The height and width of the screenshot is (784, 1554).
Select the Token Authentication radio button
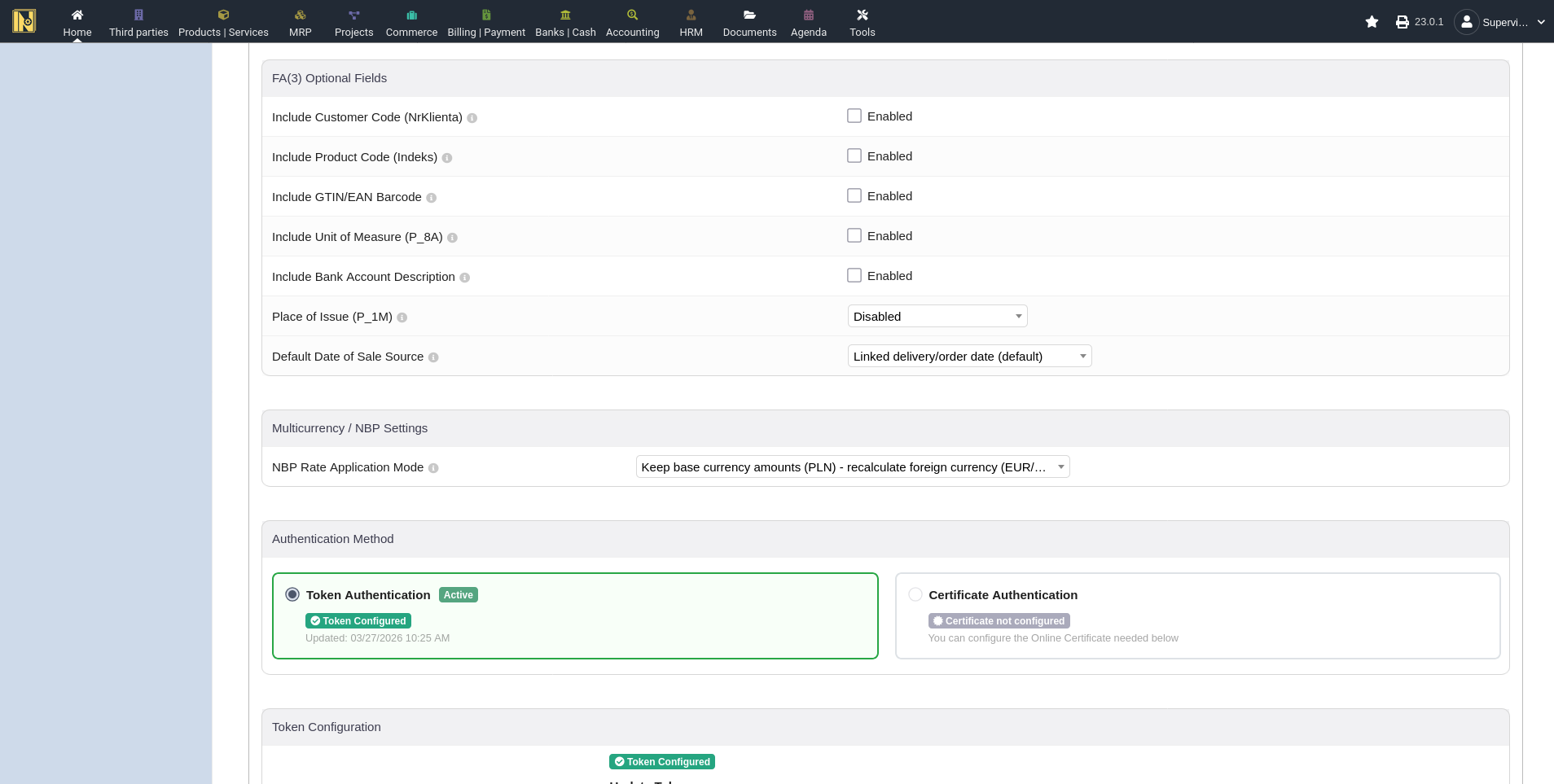pyautogui.click(x=292, y=595)
